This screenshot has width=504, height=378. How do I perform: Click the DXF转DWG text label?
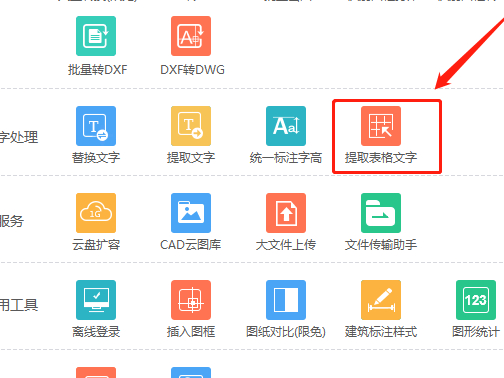[x=192, y=70]
